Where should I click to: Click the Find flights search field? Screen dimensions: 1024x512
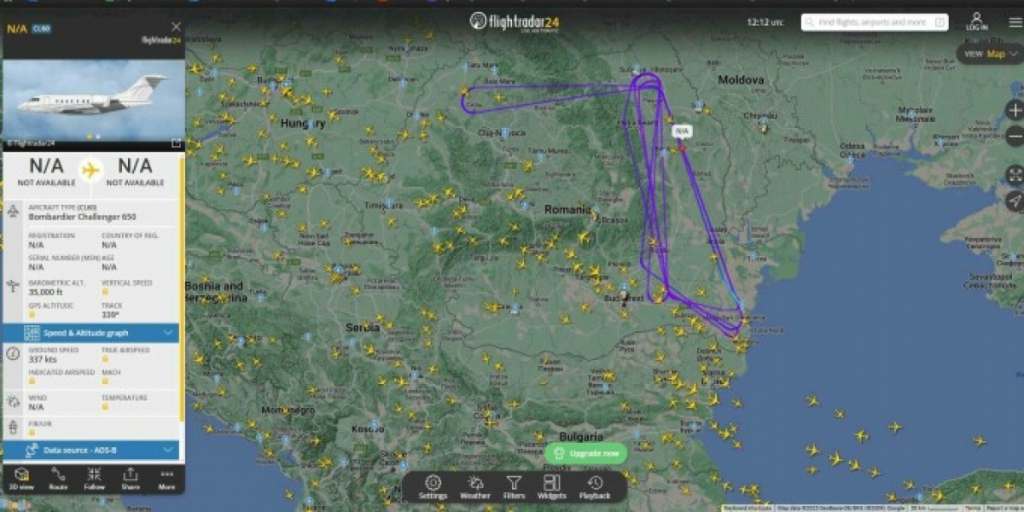point(874,22)
